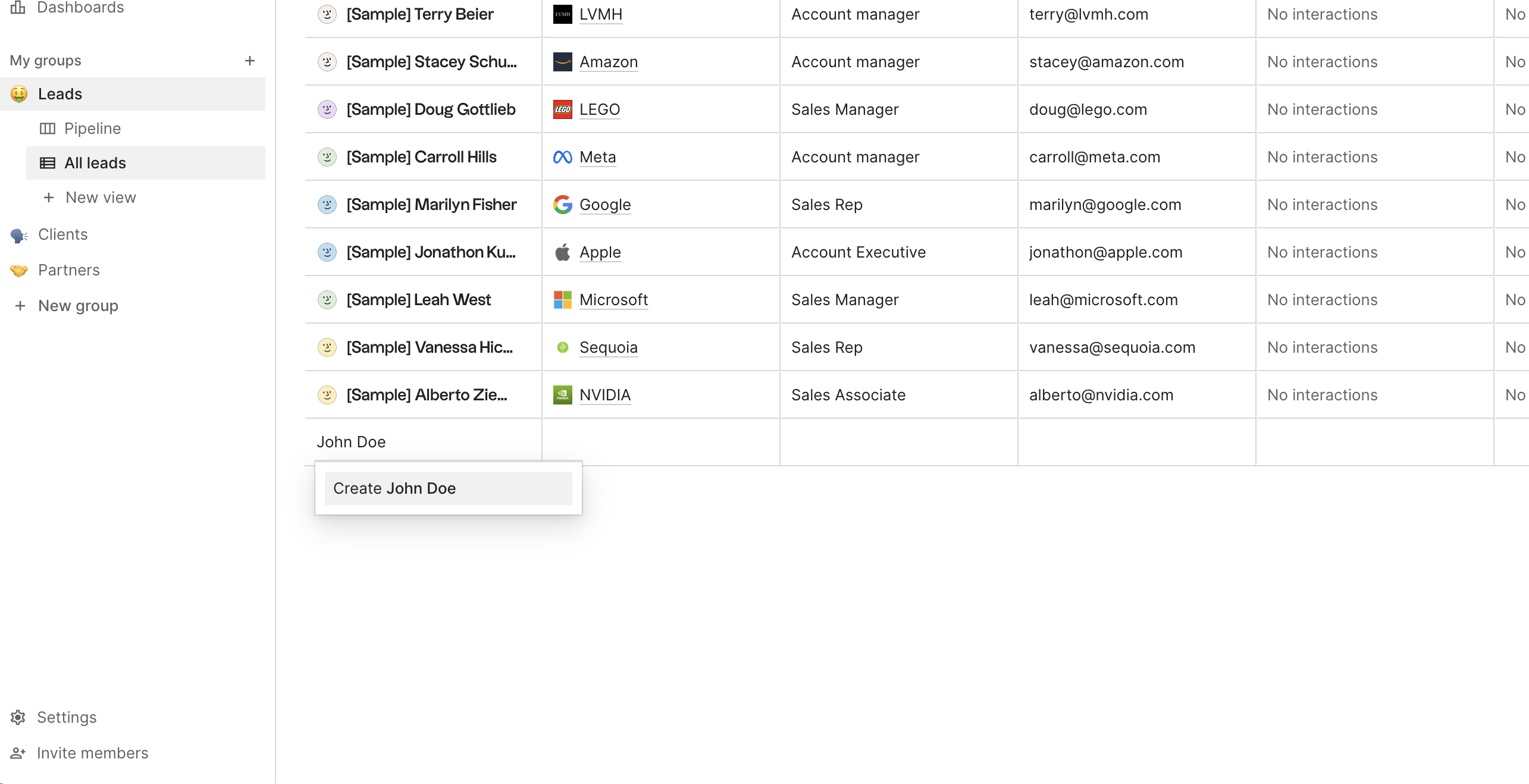
Task: Create a New group
Action: pos(78,306)
